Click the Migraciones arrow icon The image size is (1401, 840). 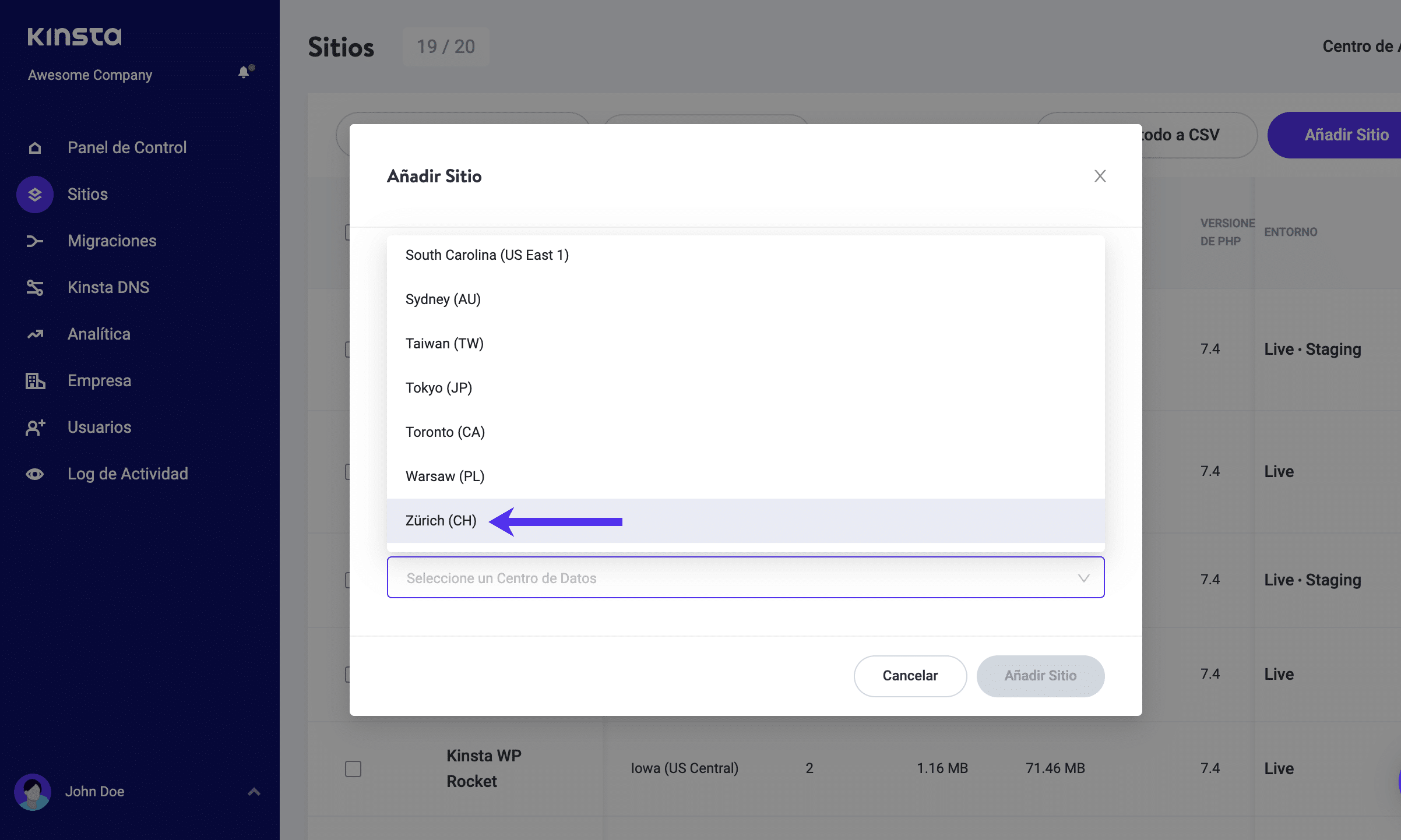[35, 241]
